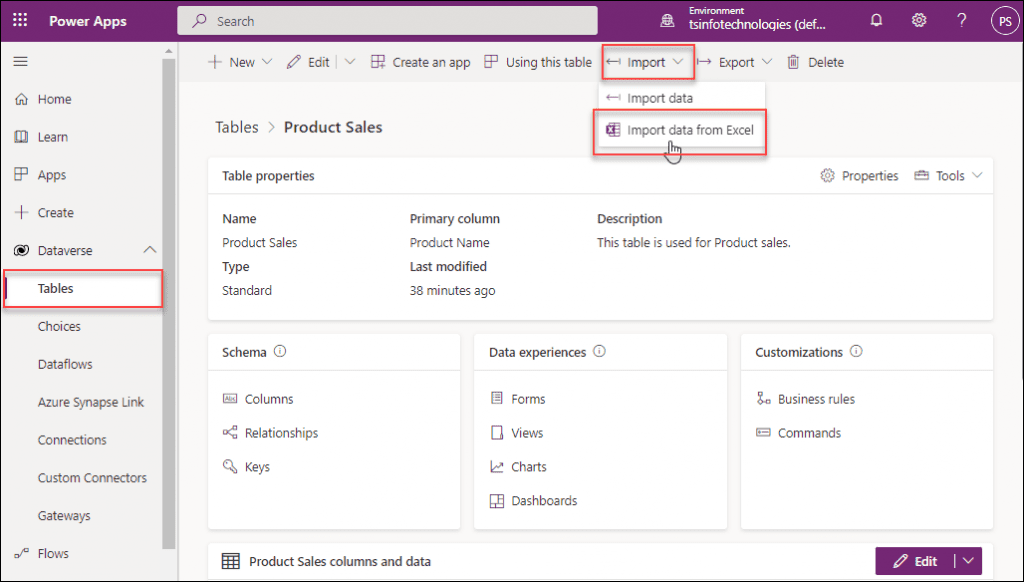Click the Environment picker icon
This screenshot has width=1024, height=582.
pos(667,21)
